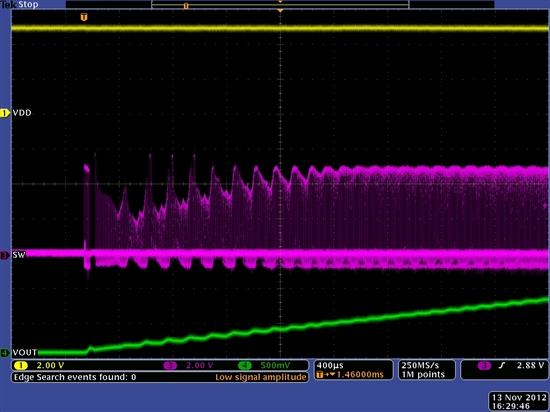Click the channel 1 yellow badge in readout

pyautogui.click(x=21, y=366)
